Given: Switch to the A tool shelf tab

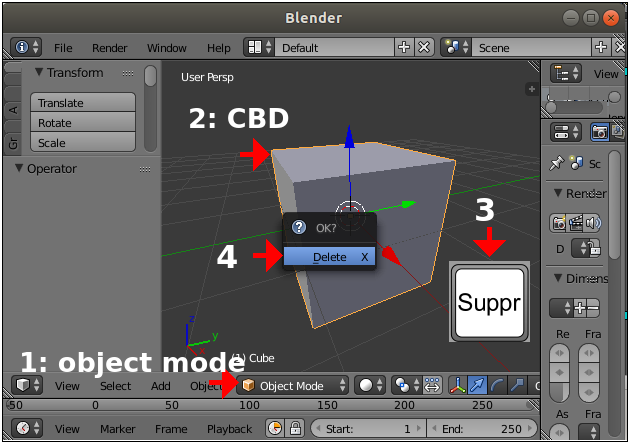Looking at the screenshot, I should 13,109.
